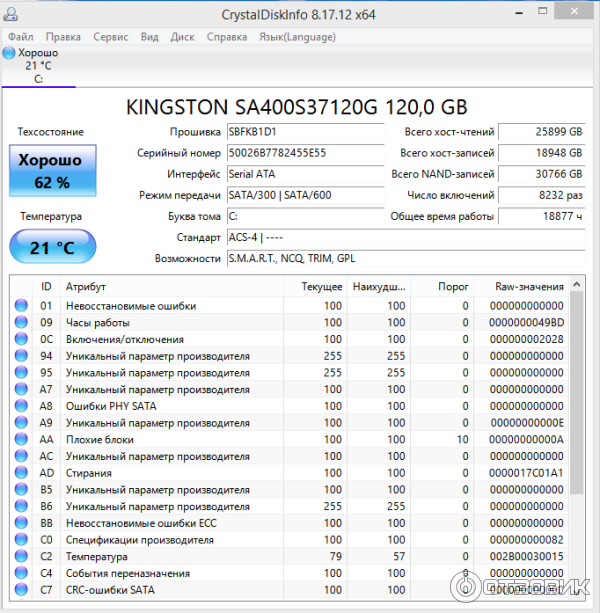Click status orb of row C4 События переназначения
The height and width of the screenshot is (613, 600).
tap(21, 573)
